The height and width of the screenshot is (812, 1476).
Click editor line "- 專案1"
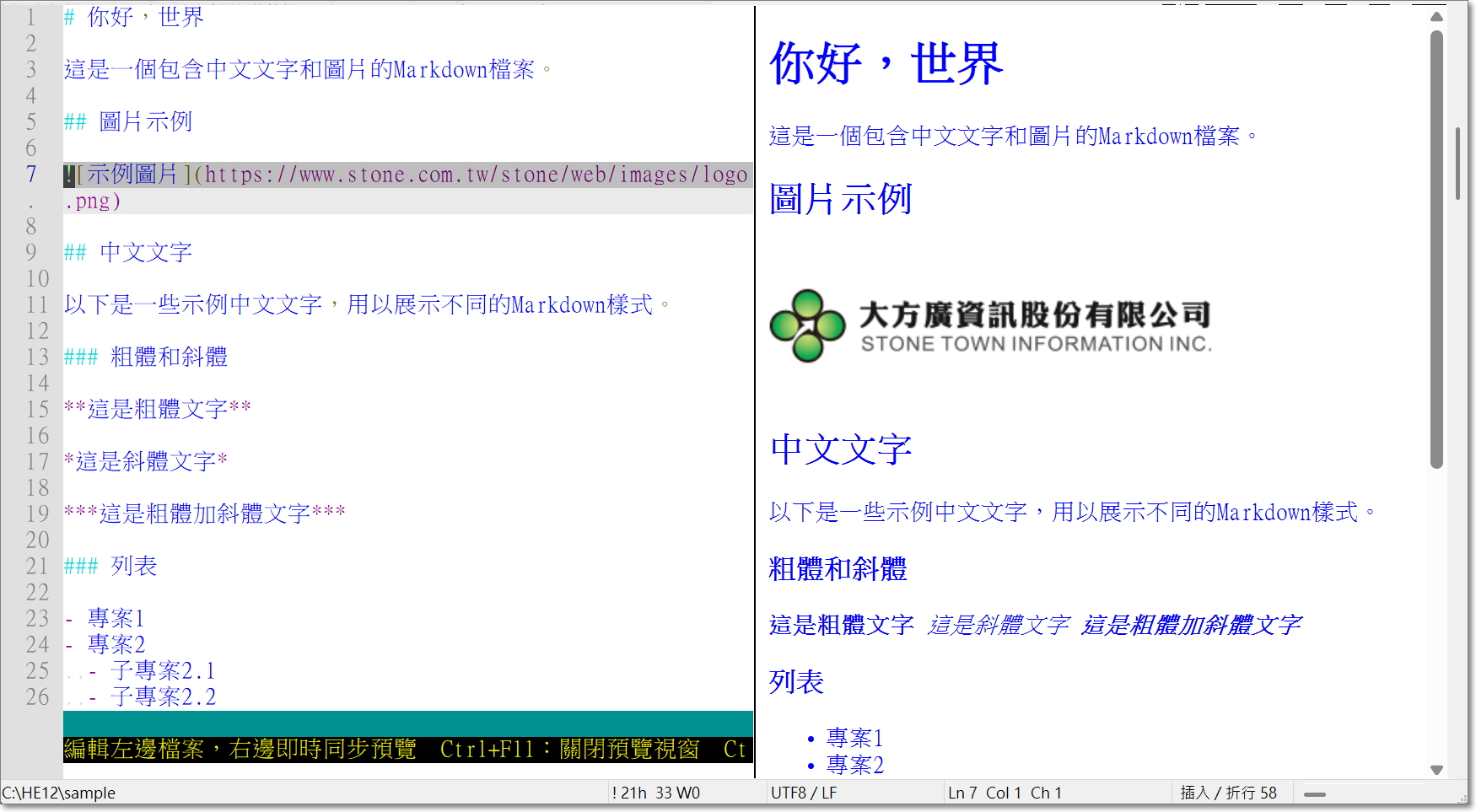[x=105, y=618]
